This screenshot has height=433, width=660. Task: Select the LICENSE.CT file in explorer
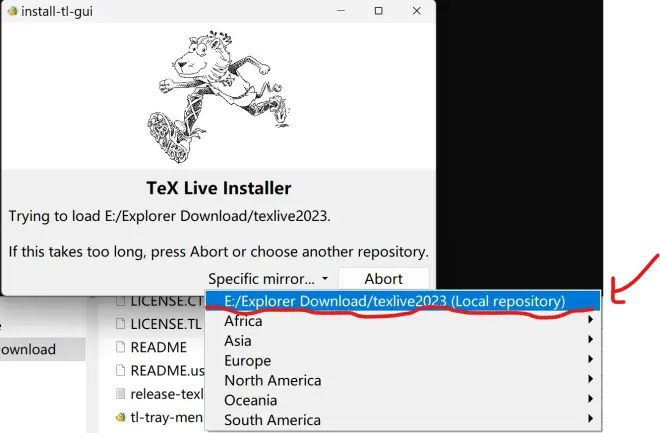coord(160,301)
